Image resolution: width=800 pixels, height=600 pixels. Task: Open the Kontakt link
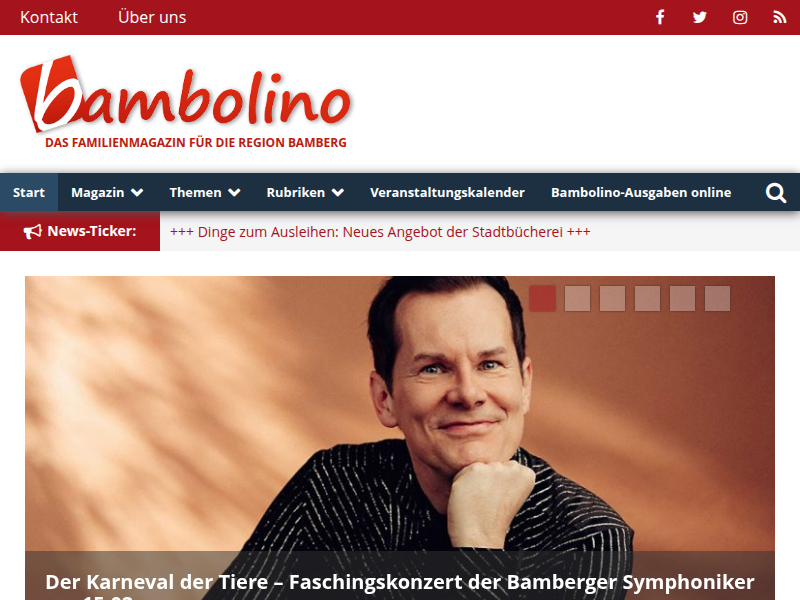pos(49,17)
